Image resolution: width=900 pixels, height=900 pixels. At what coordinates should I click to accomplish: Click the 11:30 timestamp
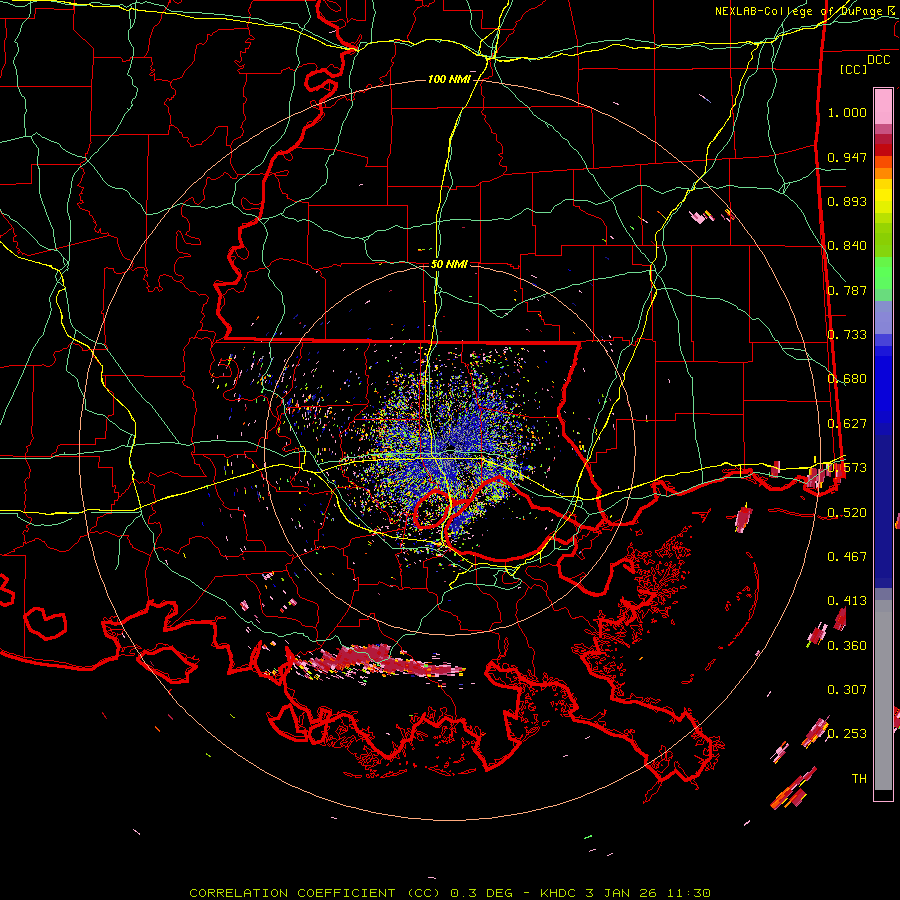click(689, 893)
